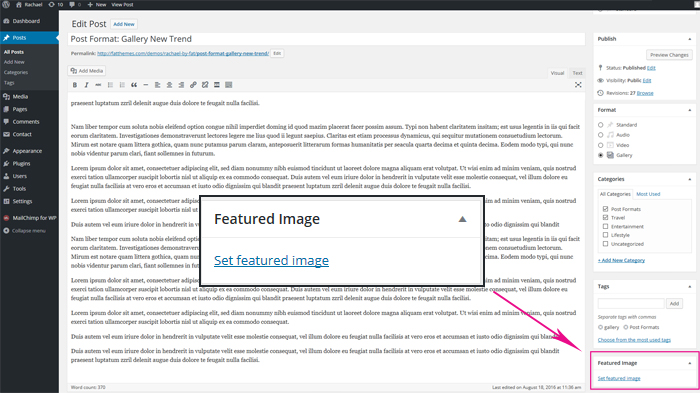Apply blockquote formatting
The width and height of the screenshot is (700, 393).
pyautogui.click(x=134, y=85)
